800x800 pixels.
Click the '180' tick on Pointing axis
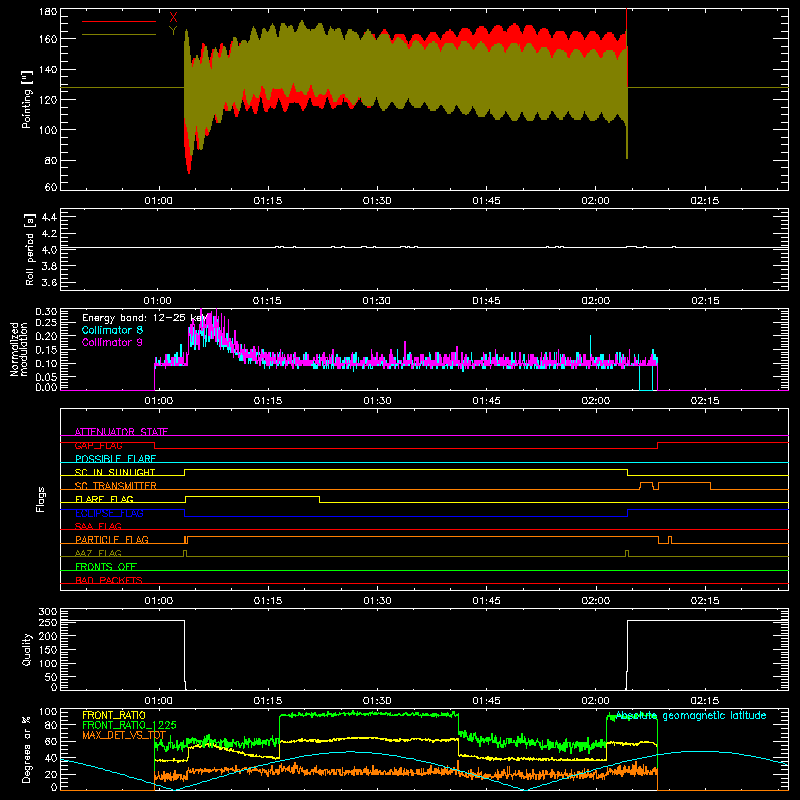tap(48, 12)
